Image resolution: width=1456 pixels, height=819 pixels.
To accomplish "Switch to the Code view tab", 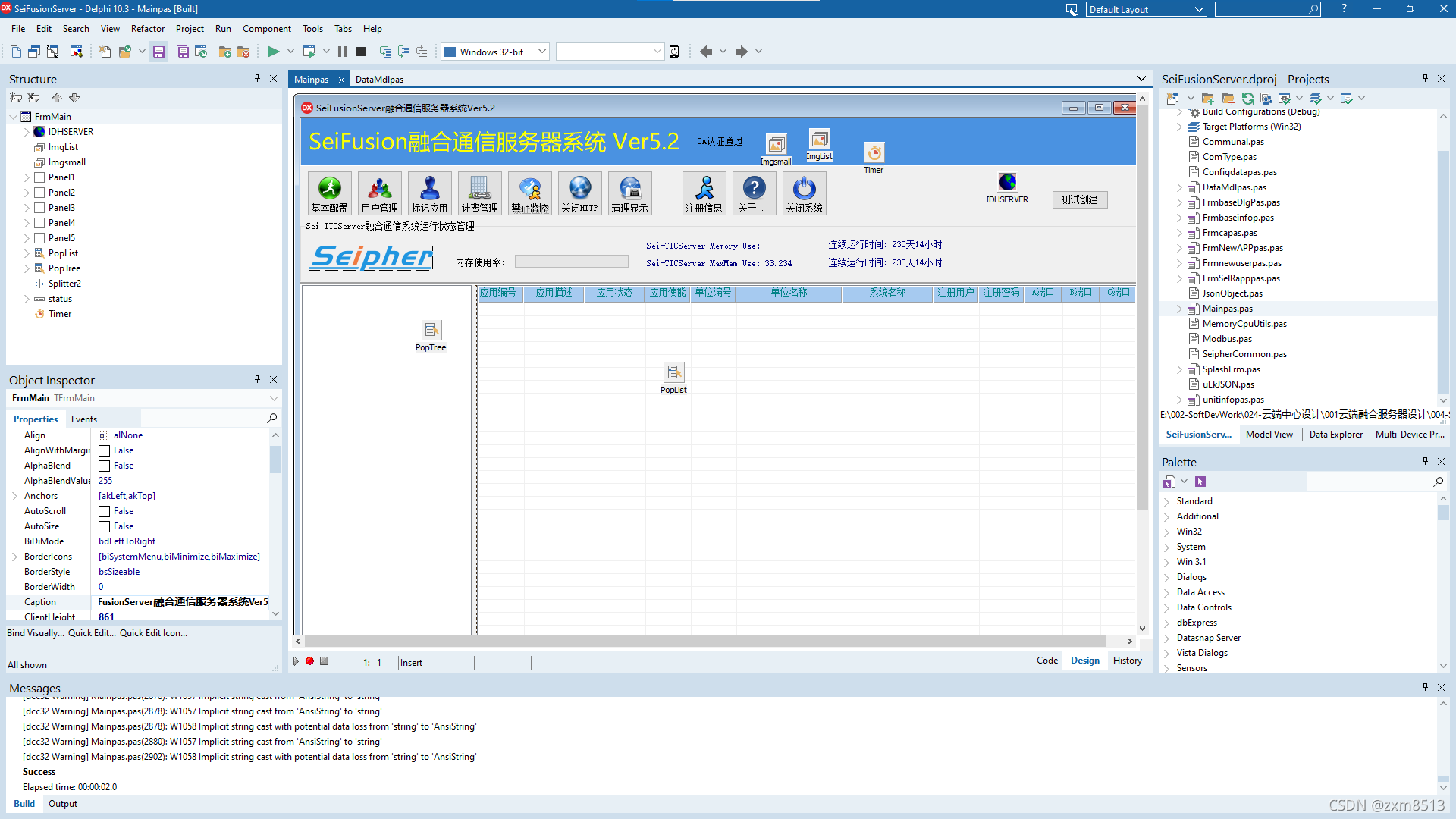I will click(x=1046, y=661).
